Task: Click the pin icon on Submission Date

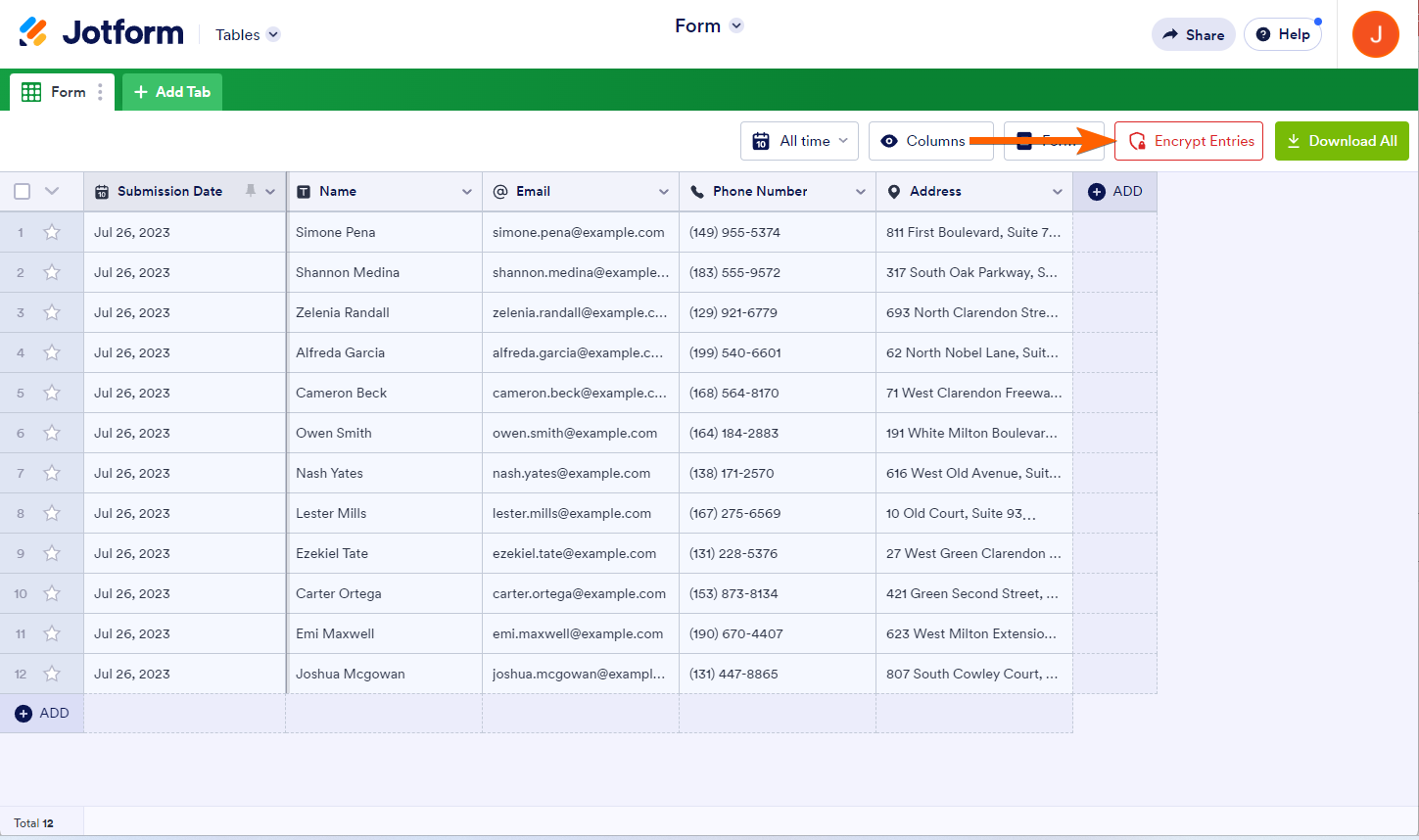Action: click(251, 191)
